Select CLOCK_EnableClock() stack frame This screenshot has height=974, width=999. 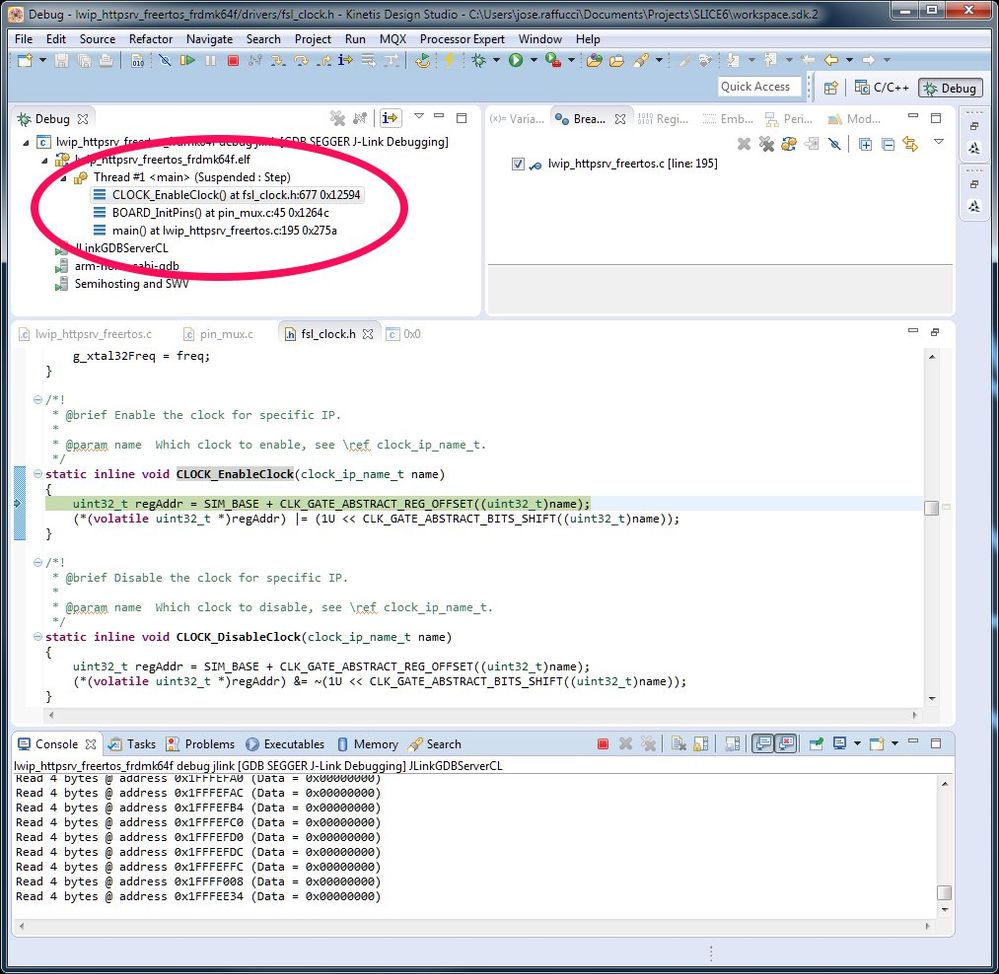227,195
